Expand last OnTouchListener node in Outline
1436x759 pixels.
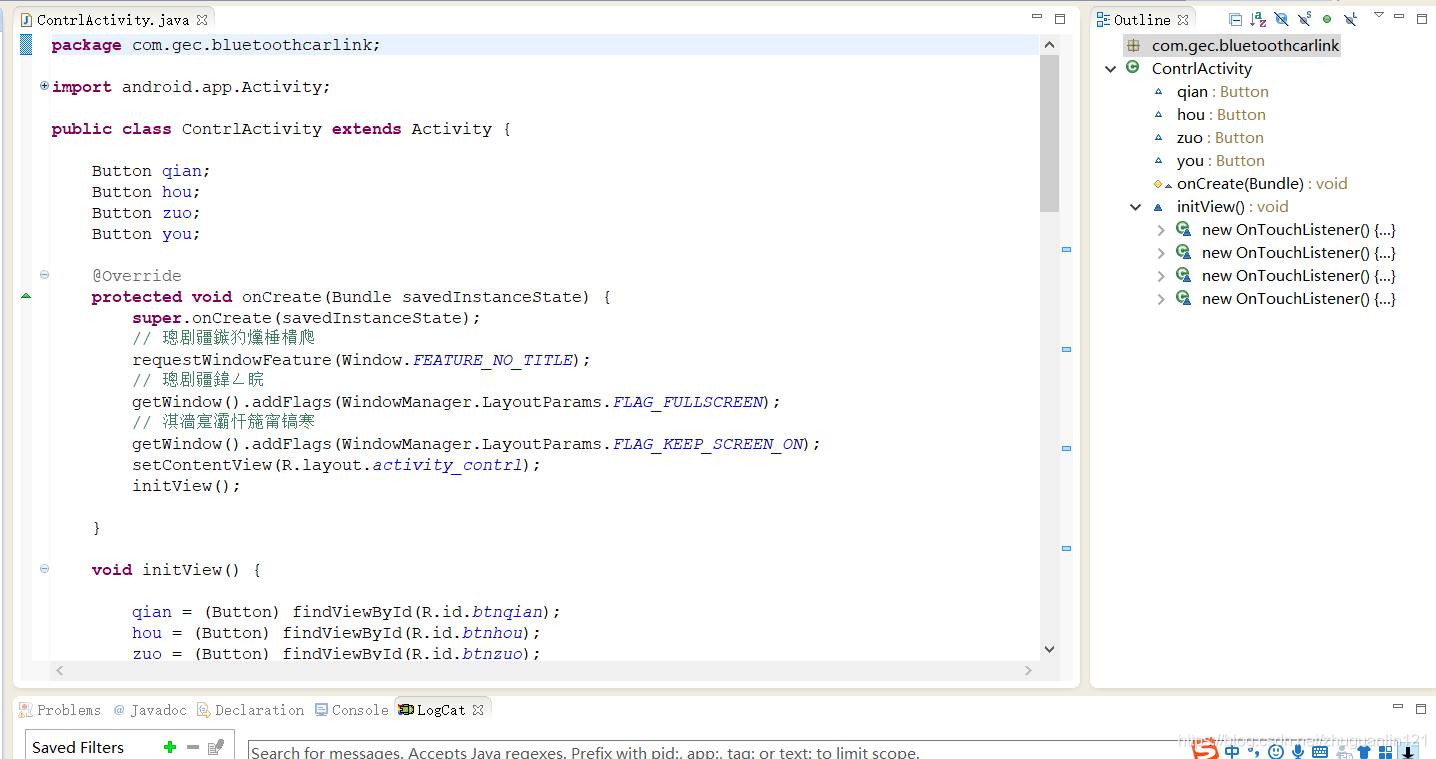(1160, 299)
